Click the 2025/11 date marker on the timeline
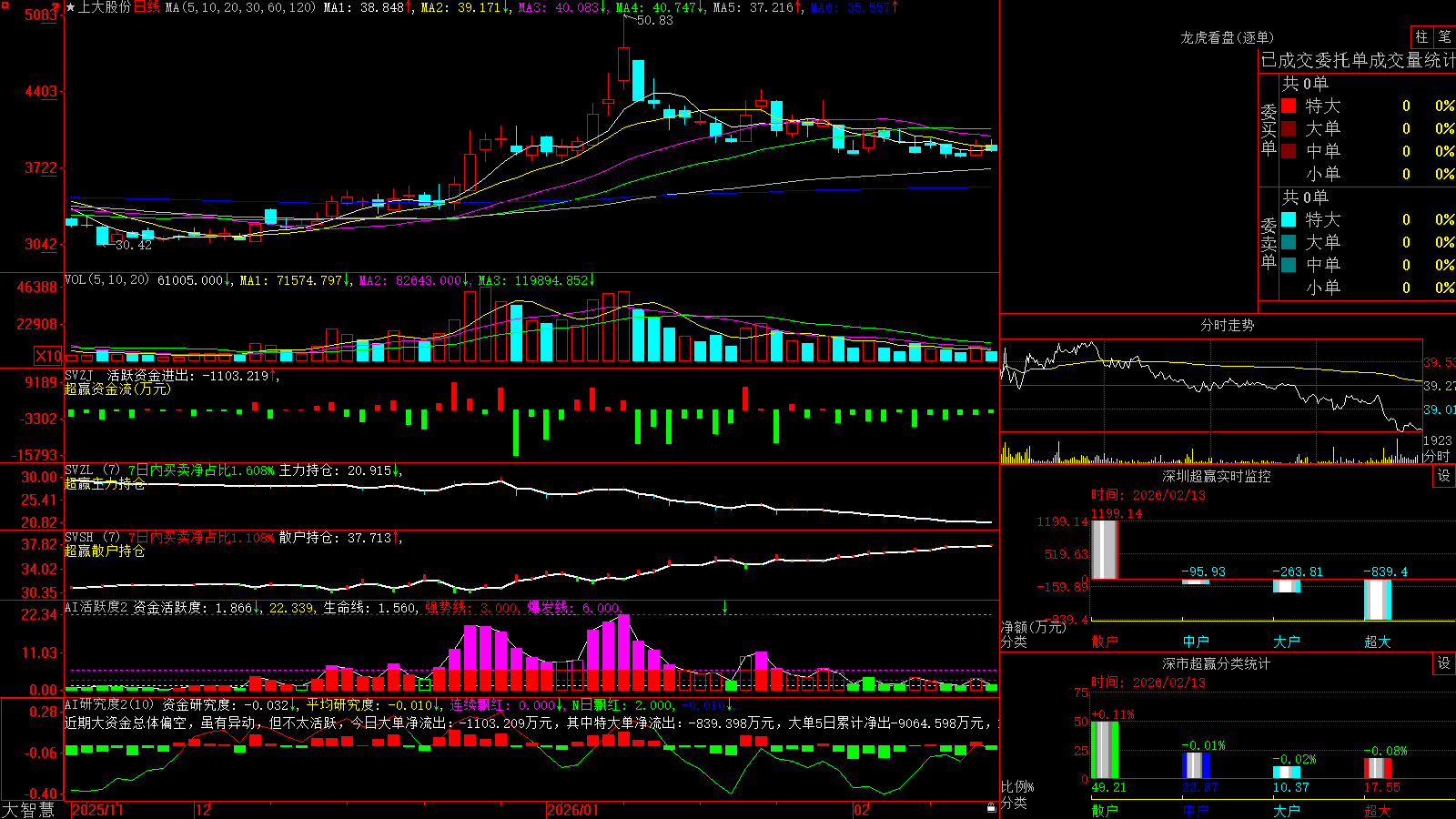Image resolution: width=1456 pixels, height=819 pixels. pyautogui.click(x=97, y=810)
